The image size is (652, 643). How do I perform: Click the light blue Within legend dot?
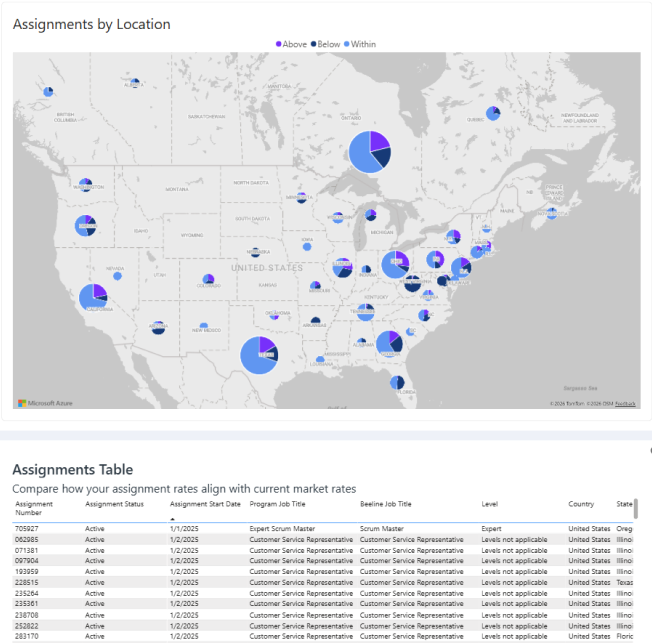coord(347,44)
